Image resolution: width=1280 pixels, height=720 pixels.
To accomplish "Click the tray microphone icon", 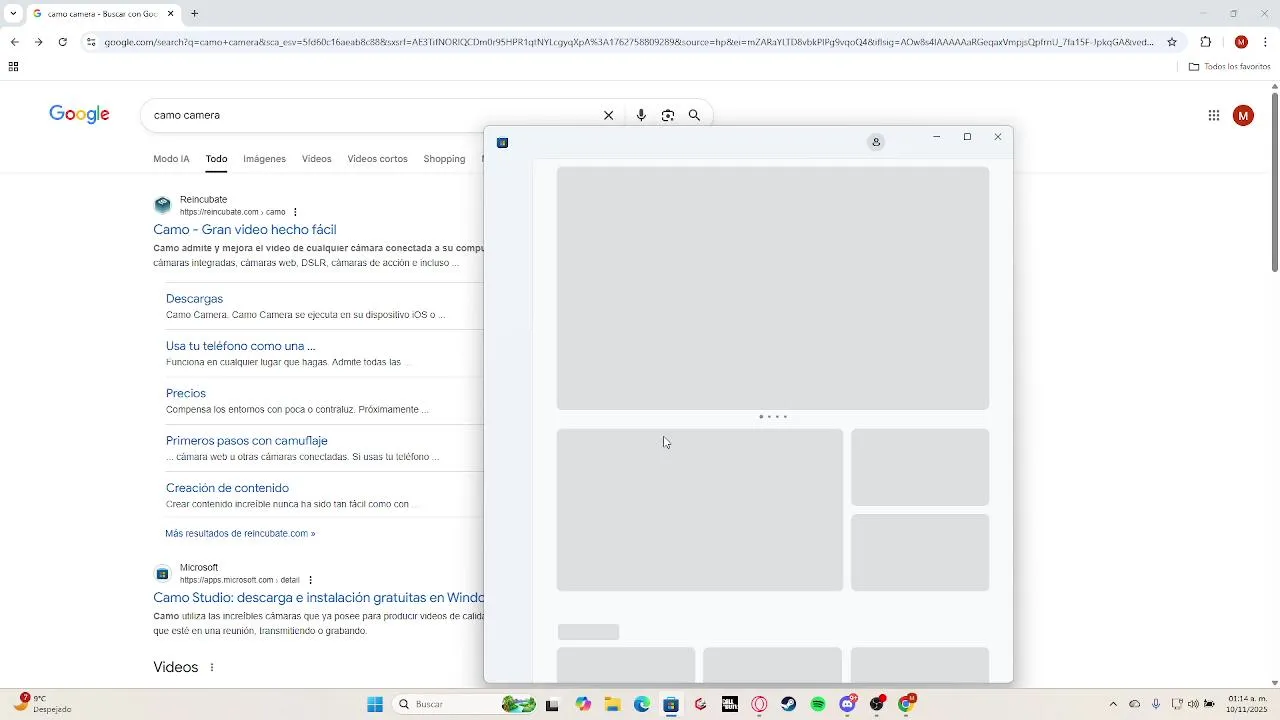I will point(1156,705).
